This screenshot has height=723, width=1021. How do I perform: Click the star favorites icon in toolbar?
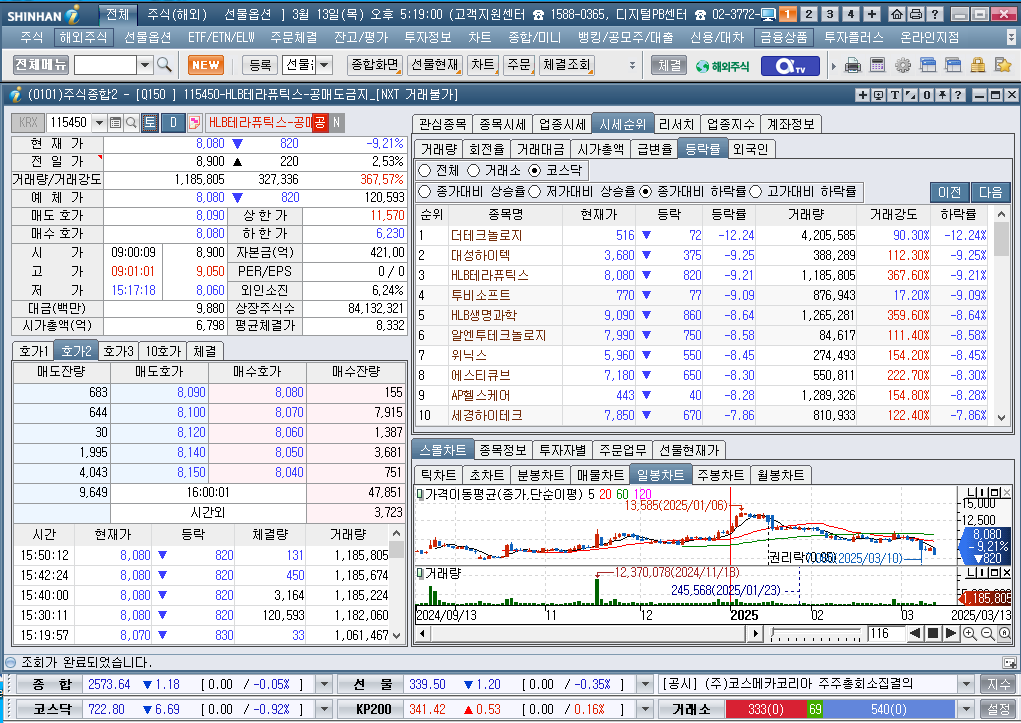[x=1003, y=64]
